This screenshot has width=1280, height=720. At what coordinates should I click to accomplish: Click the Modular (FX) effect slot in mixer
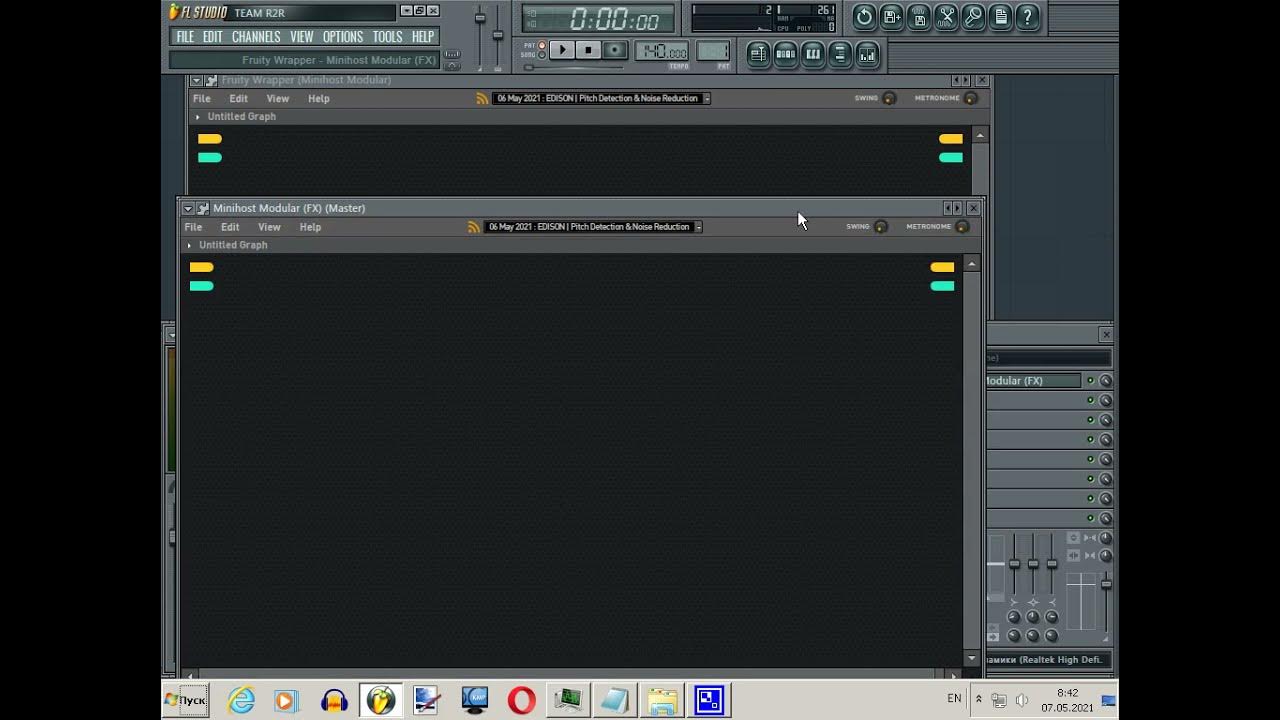point(1033,381)
